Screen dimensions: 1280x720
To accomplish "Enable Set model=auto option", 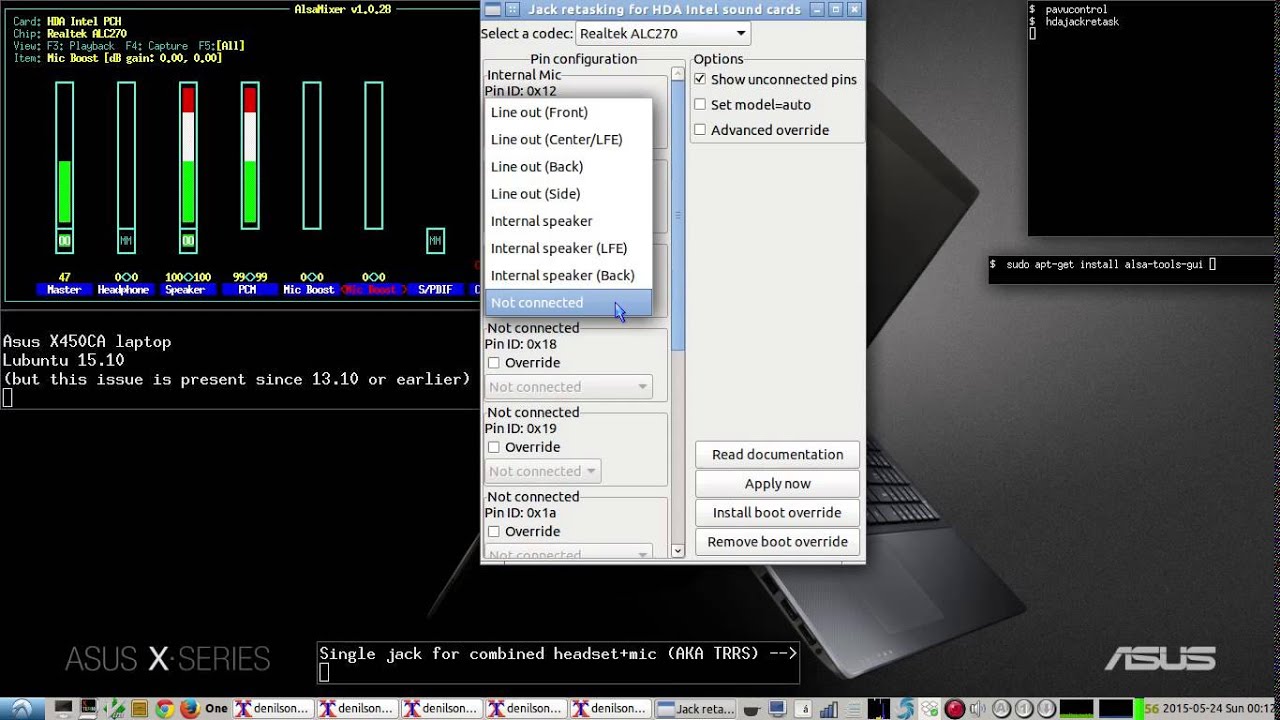I will (700, 104).
